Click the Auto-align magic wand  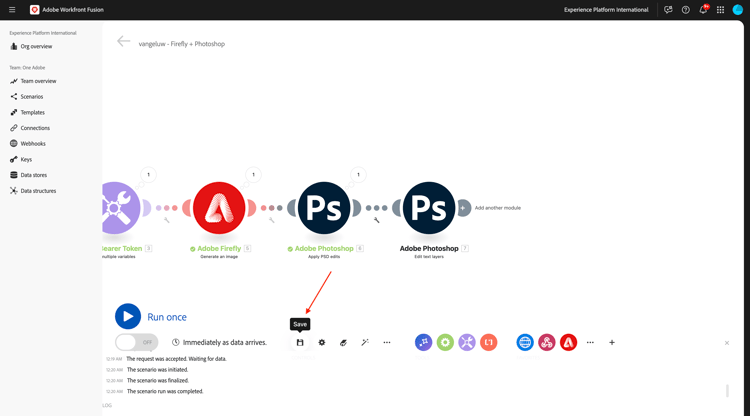tap(365, 342)
